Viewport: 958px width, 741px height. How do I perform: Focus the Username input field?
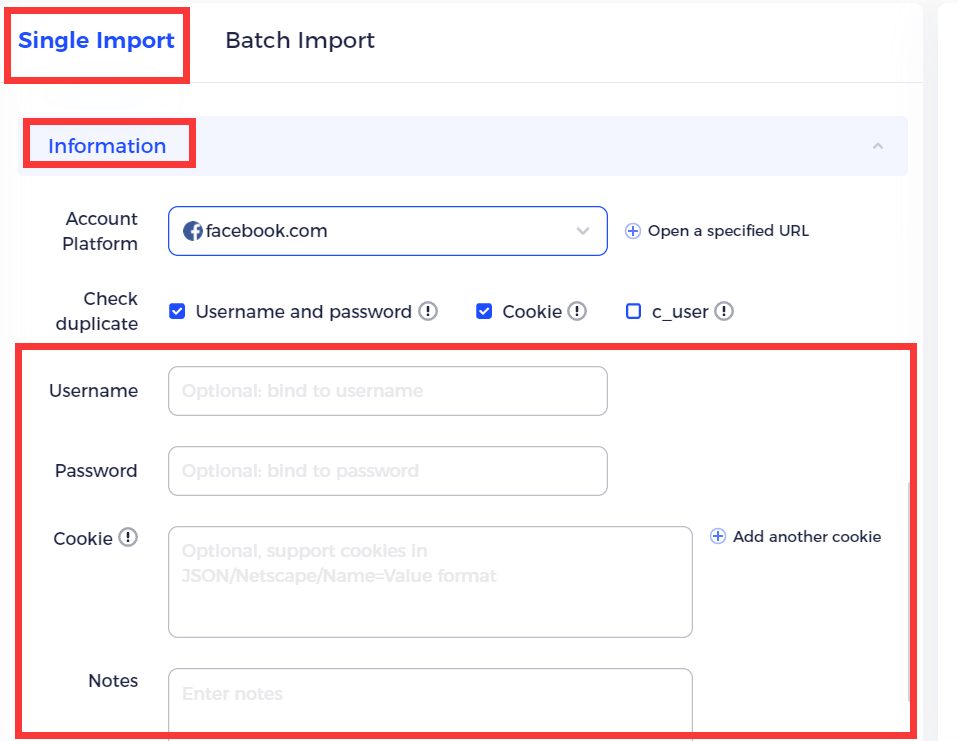388,391
